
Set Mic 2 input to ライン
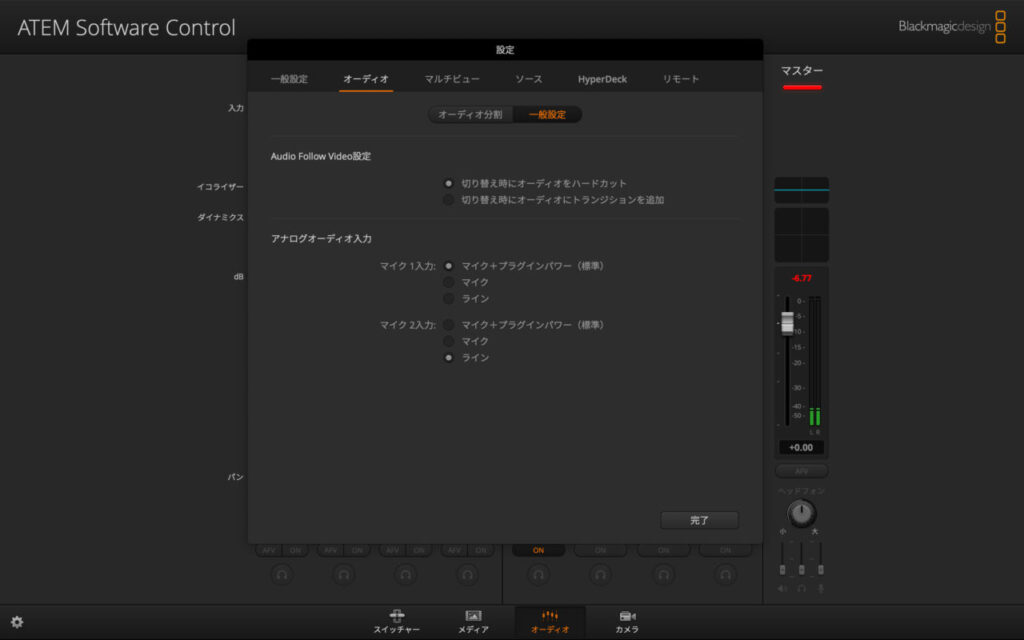click(x=448, y=357)
